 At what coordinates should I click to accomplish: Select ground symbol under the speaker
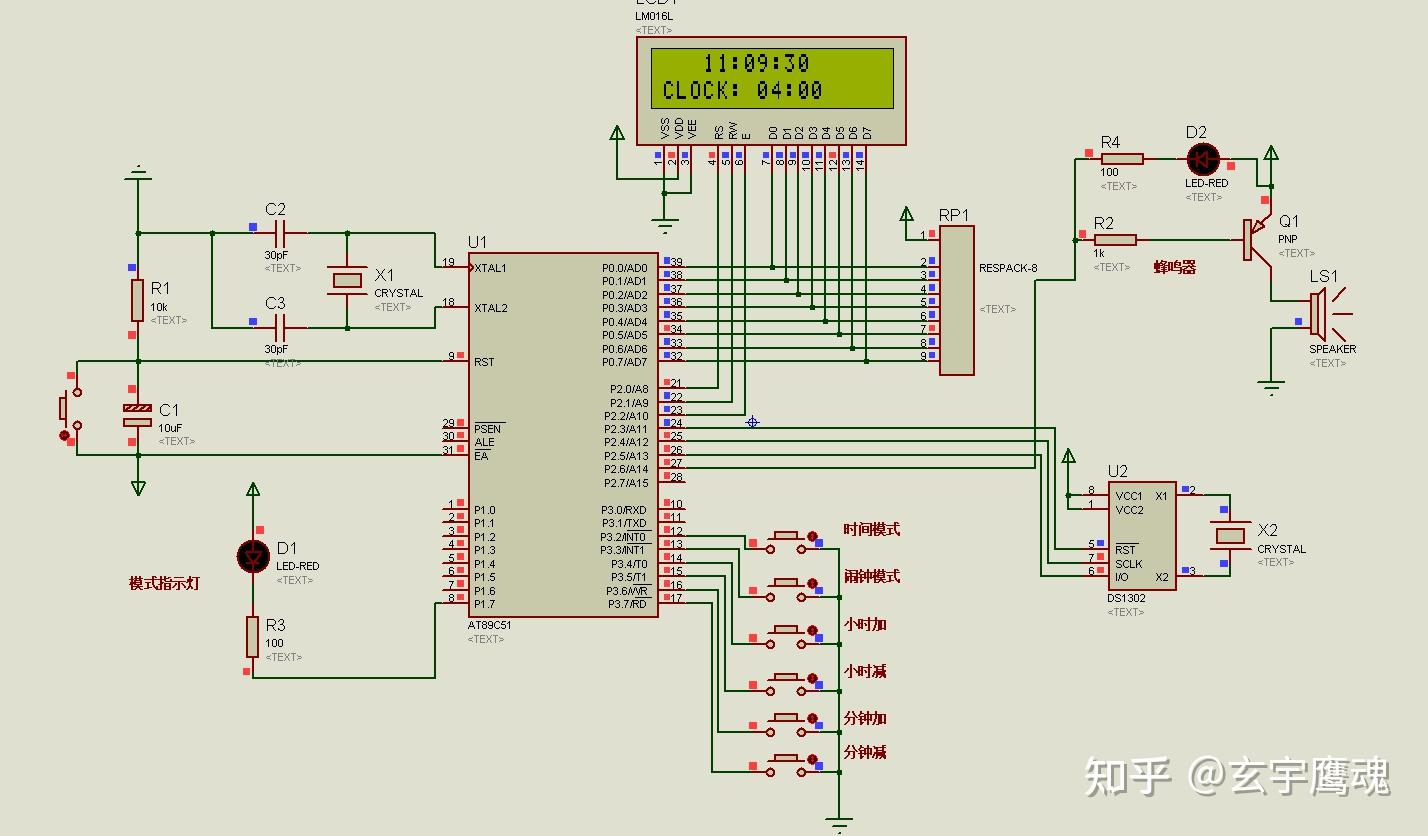1271,387
